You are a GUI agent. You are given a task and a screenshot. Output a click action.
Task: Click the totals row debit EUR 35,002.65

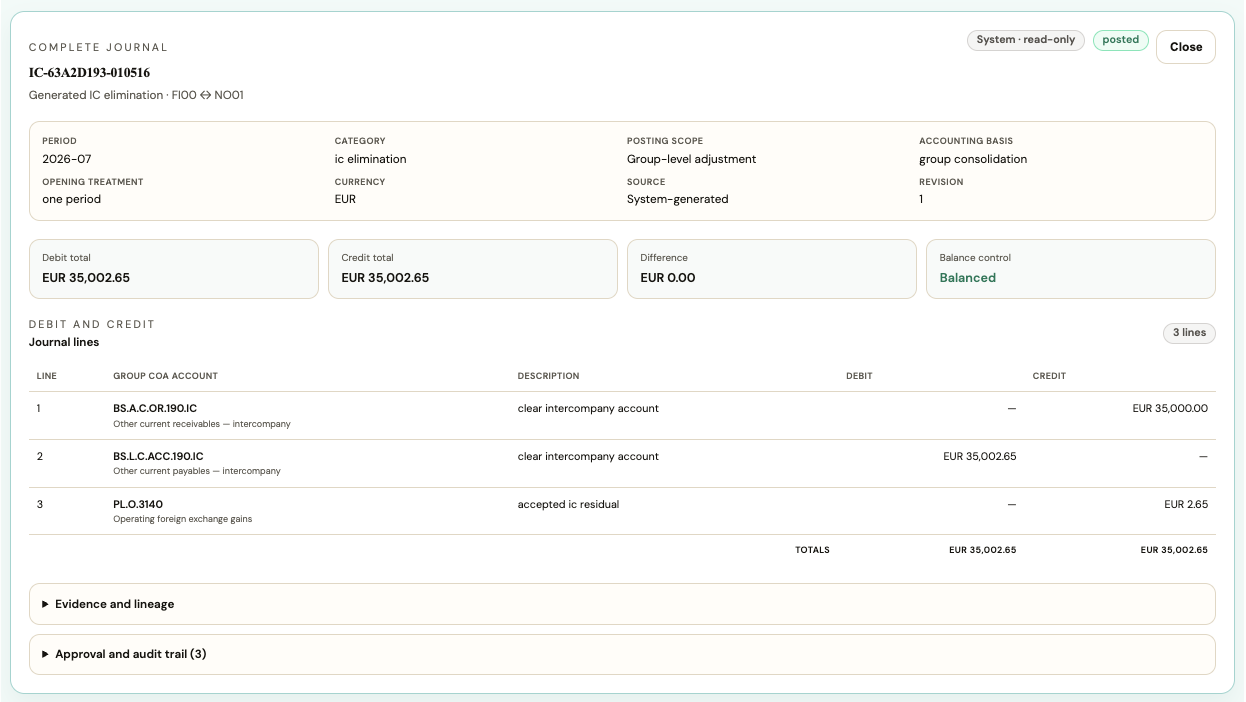[982, 550]
